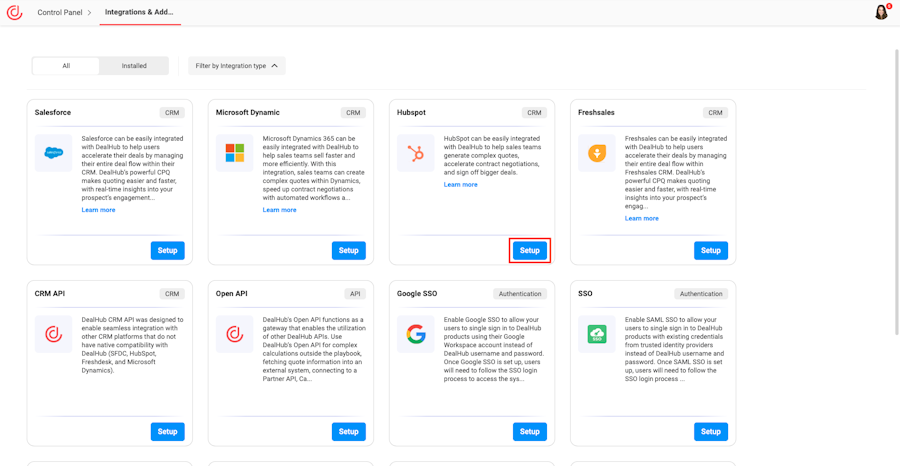Image resolution: width=900 pixels, height=466 pixels.
Task: Click the Salesforce card title
Action: click(x=53, y=112)
